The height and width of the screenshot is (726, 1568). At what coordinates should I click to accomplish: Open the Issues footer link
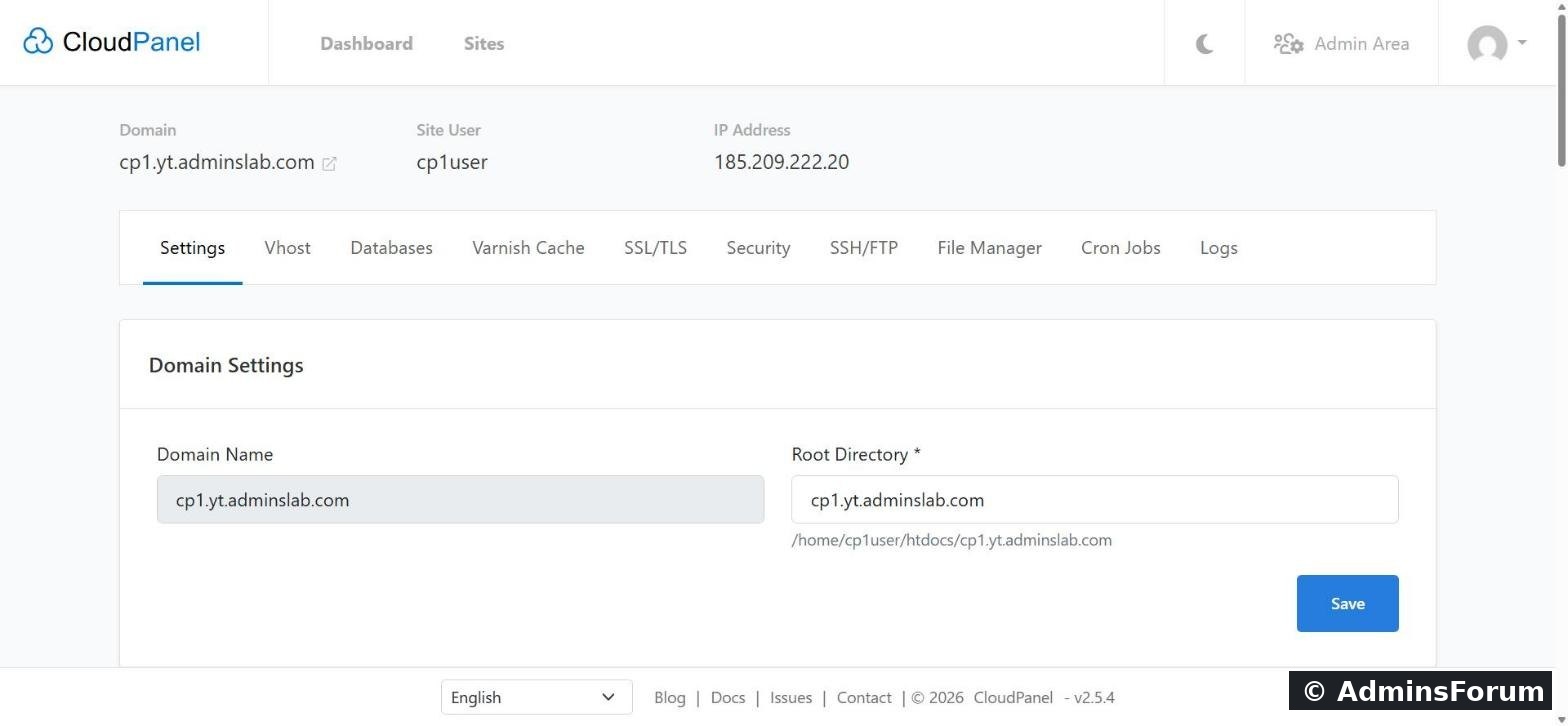pos(791,698)
